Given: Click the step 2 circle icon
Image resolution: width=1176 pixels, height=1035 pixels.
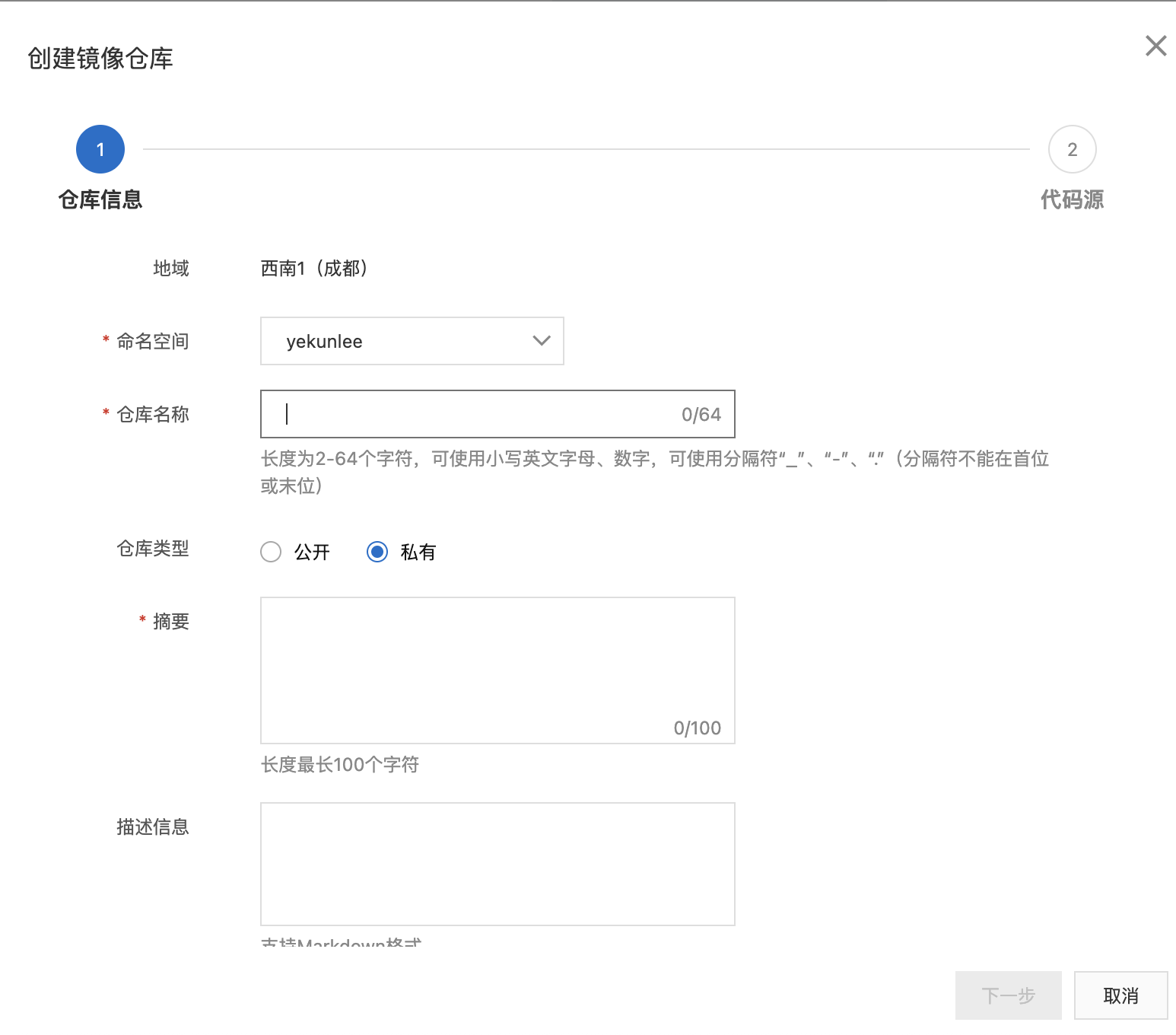Looking at the screenshot, I should click(x=1072, y=149).
